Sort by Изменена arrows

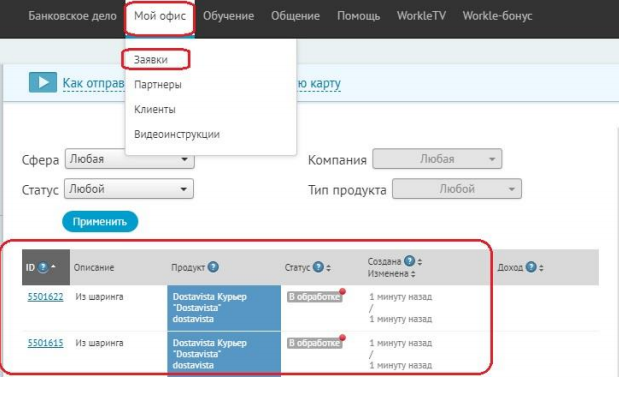click(413, 274)
